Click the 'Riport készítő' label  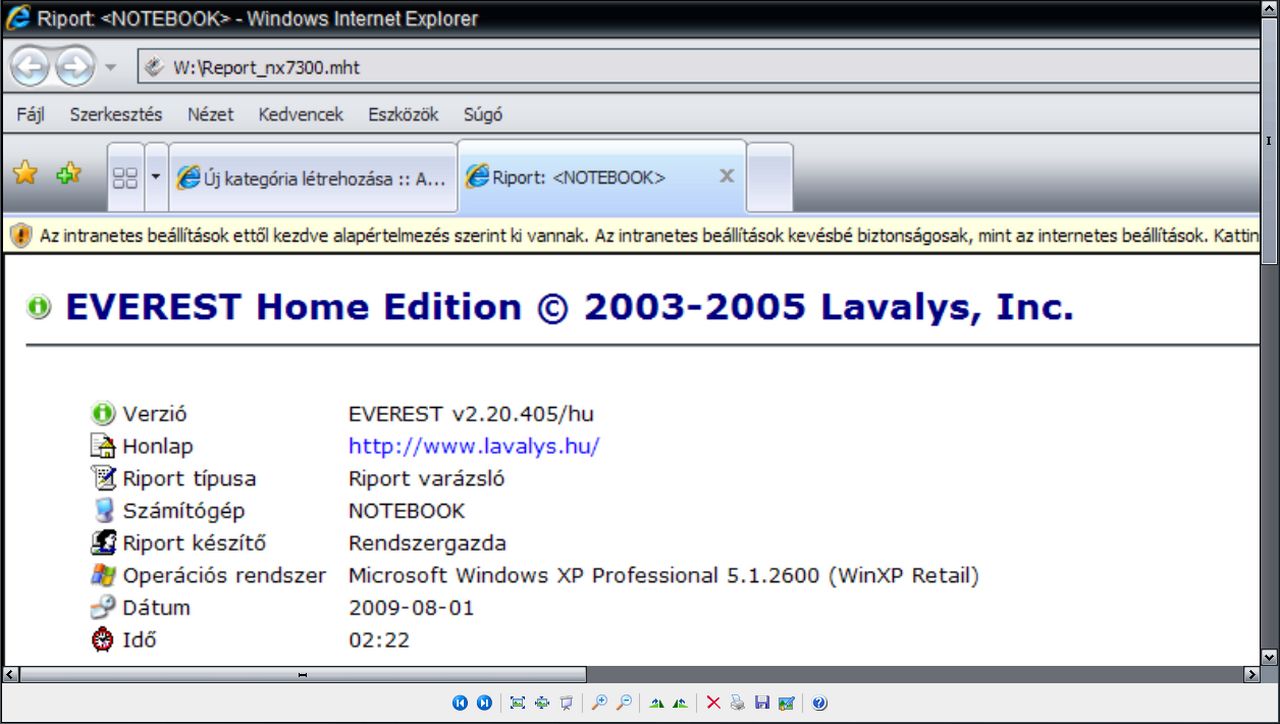194,543
